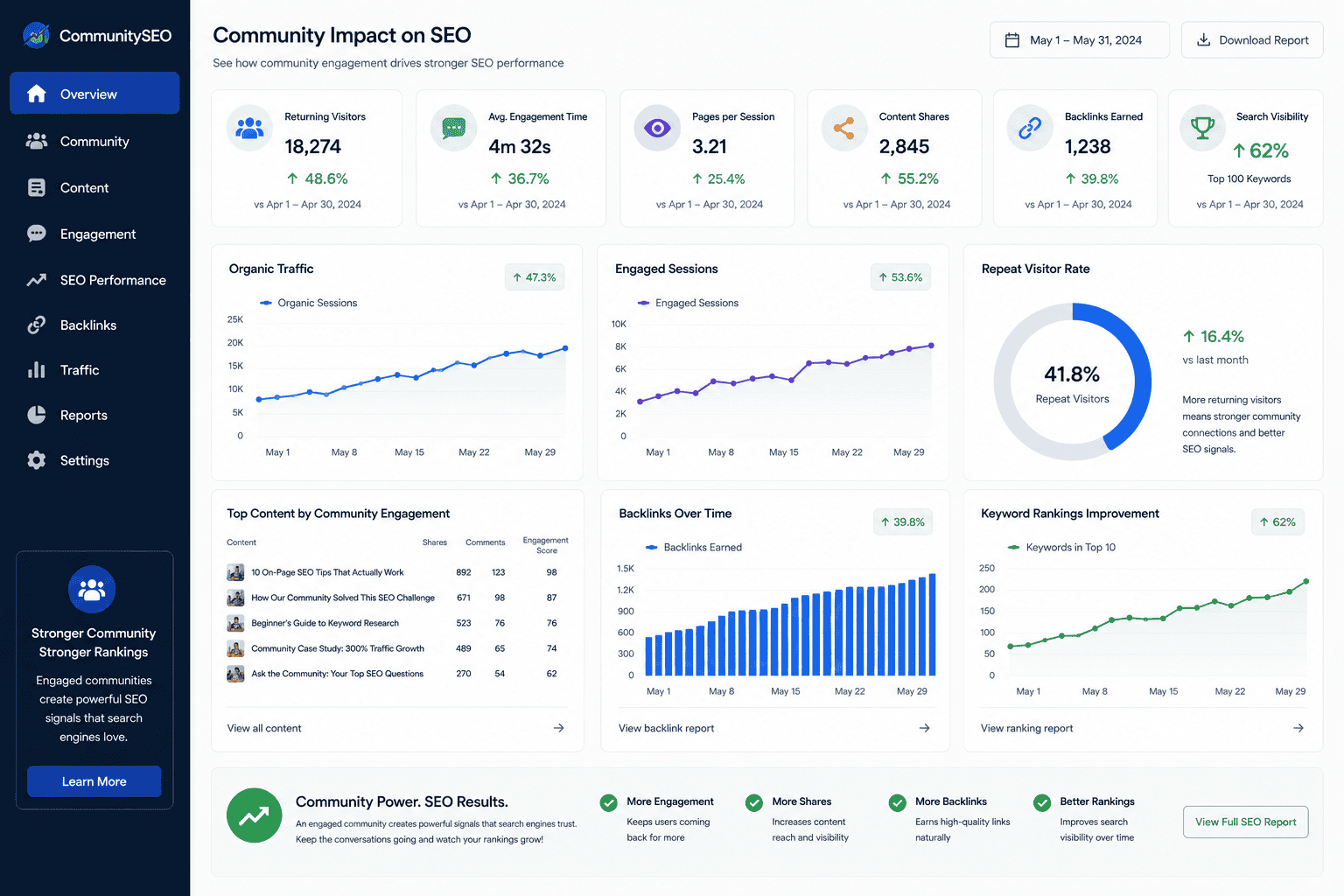Click the Organic Traffic 47.3% badge
Screen dimensions: 1344x896
click(535, 277)
